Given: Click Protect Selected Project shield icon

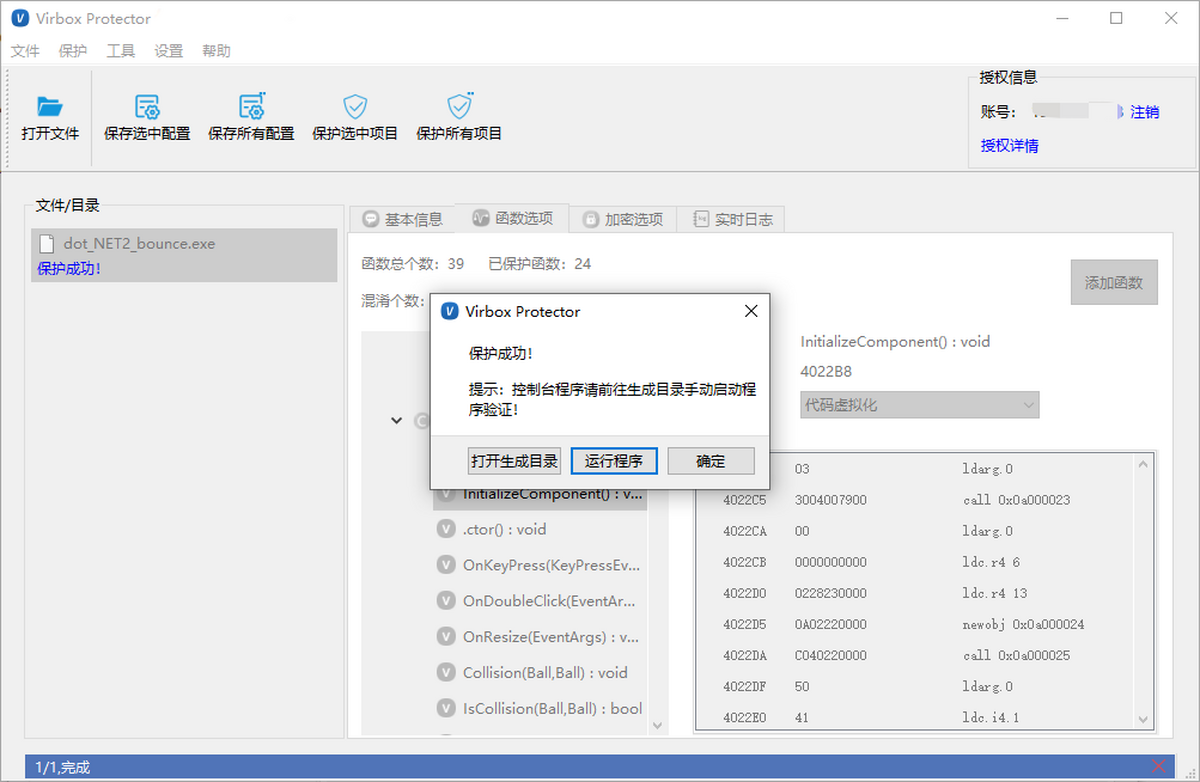Looking at the screenshot, I should tap(355, 106).
